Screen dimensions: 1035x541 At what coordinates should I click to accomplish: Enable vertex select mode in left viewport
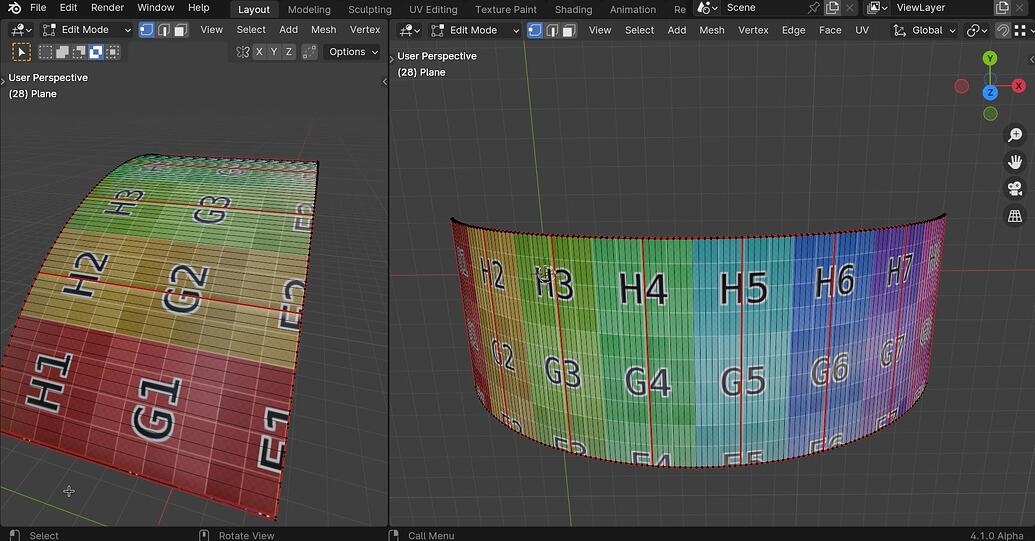click(147, 30)
